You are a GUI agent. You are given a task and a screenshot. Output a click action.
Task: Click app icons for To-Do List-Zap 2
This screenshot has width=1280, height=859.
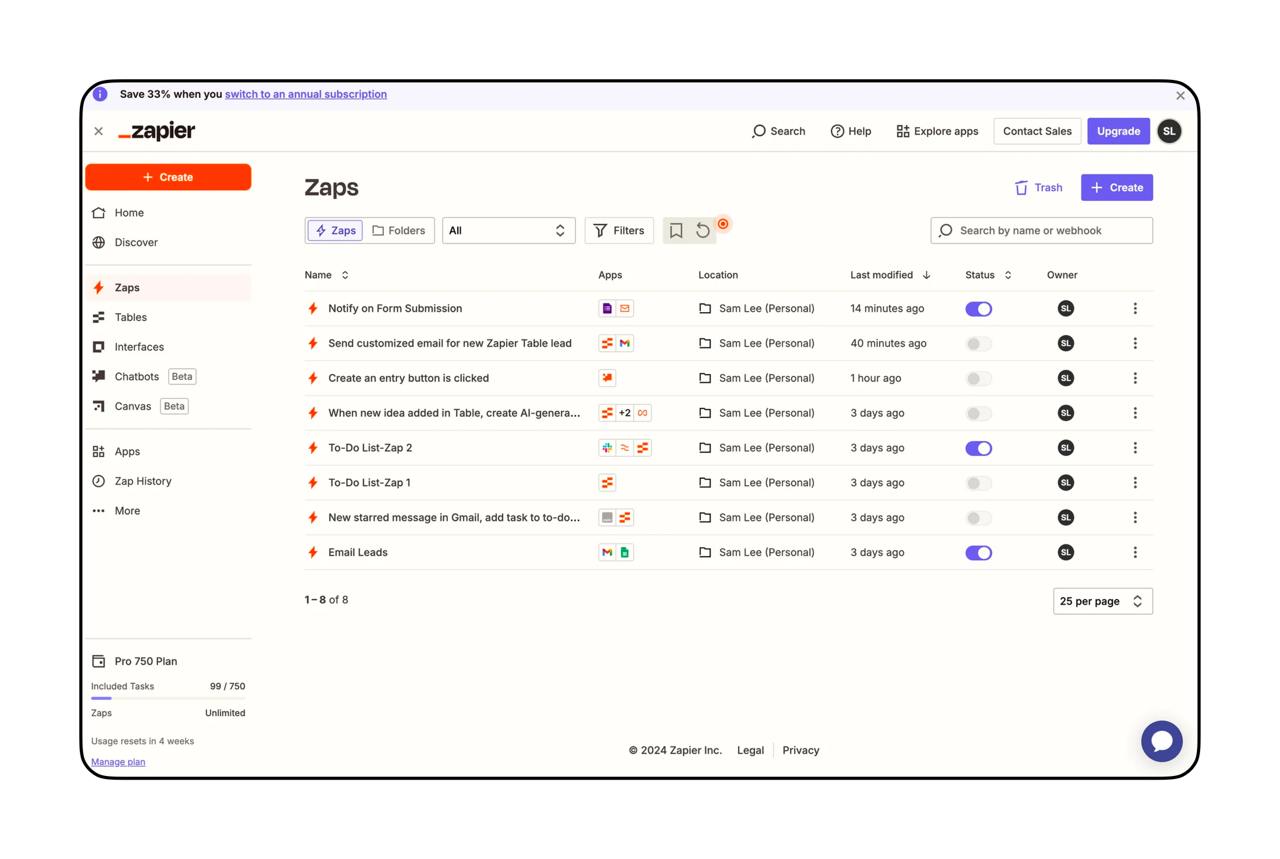click(x=625, y=448)
